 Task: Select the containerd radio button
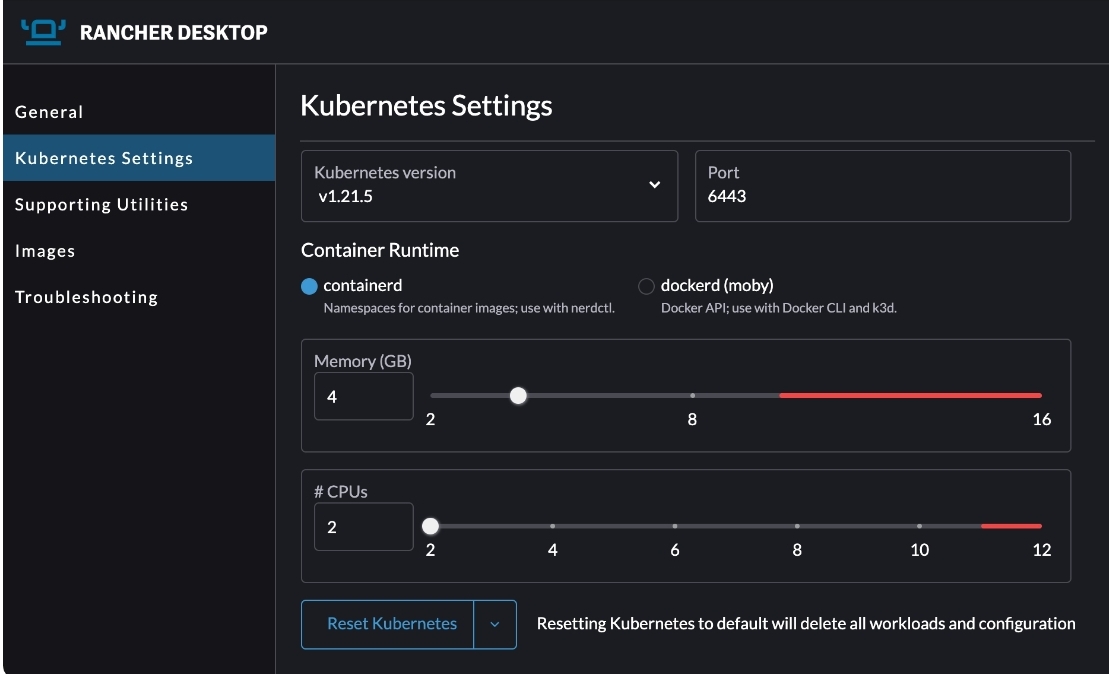pos(309,286)
